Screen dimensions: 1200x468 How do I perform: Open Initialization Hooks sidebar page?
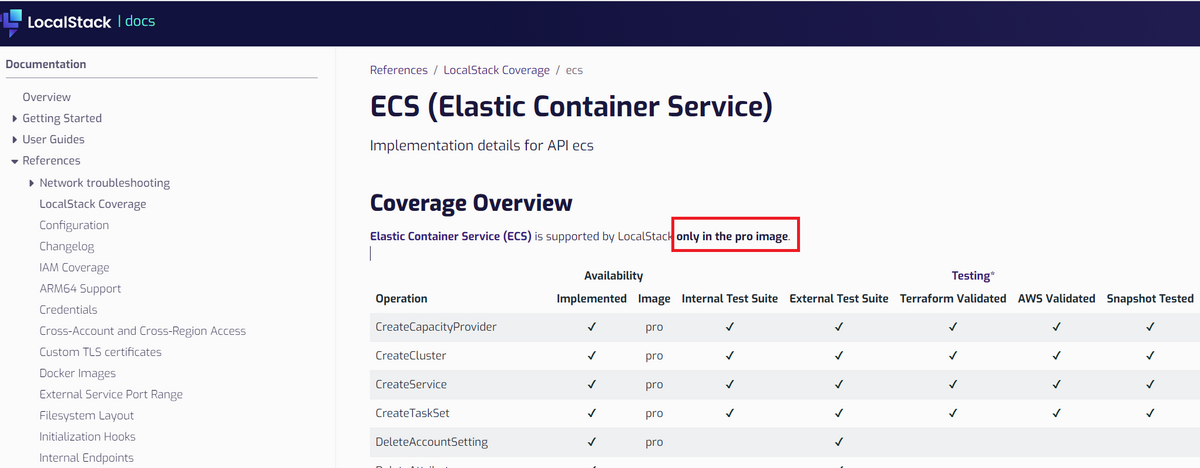pyautogui.click(x=88, y=437)
